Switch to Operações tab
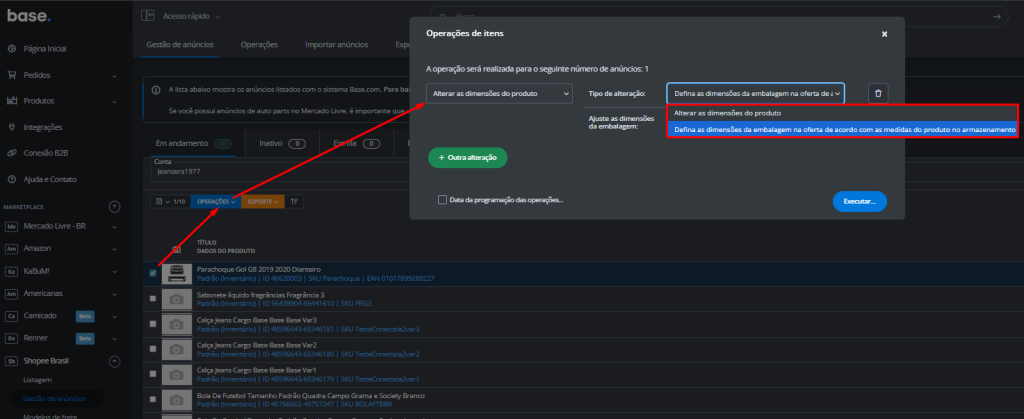 [x=259, y=45]
